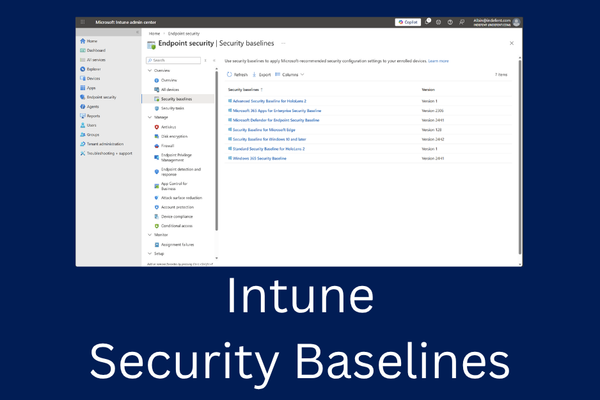Image resolution: width=600 pixels, height=400 pixels.
Task: Open Apps in the left navigation
Action: [x=88, y=88]
